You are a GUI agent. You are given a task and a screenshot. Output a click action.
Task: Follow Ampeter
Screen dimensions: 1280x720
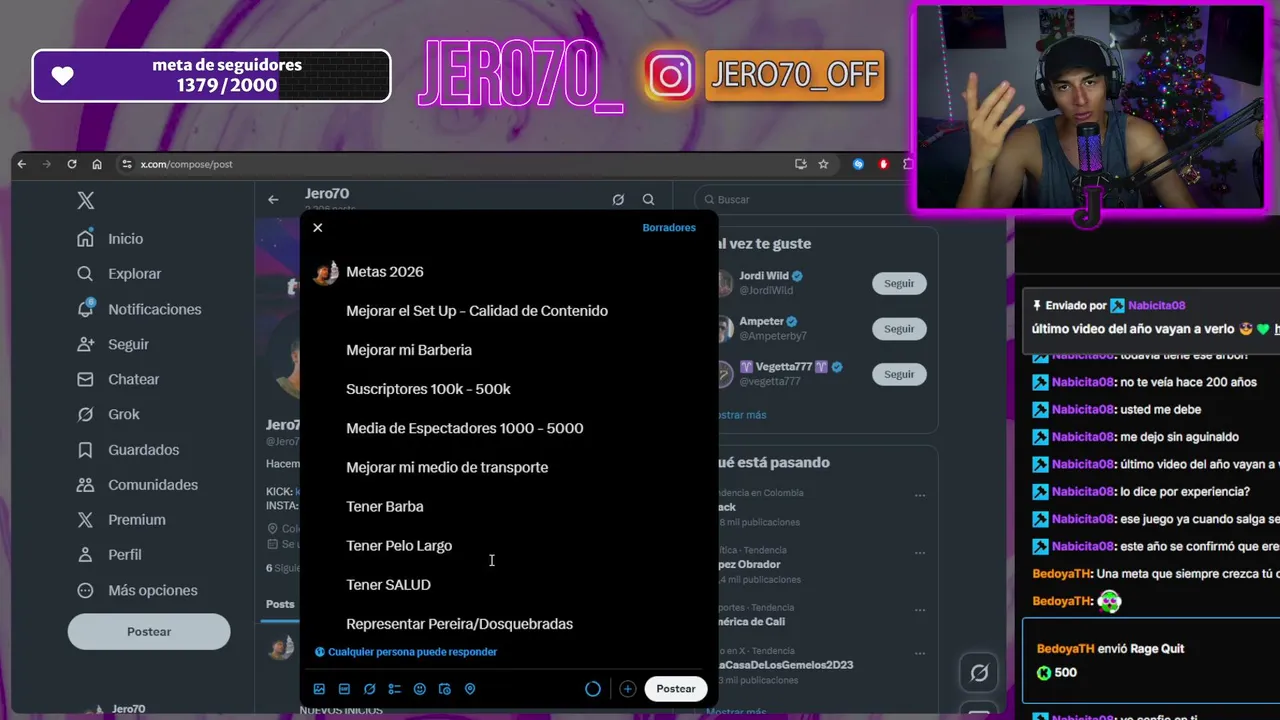click(899, 329)
